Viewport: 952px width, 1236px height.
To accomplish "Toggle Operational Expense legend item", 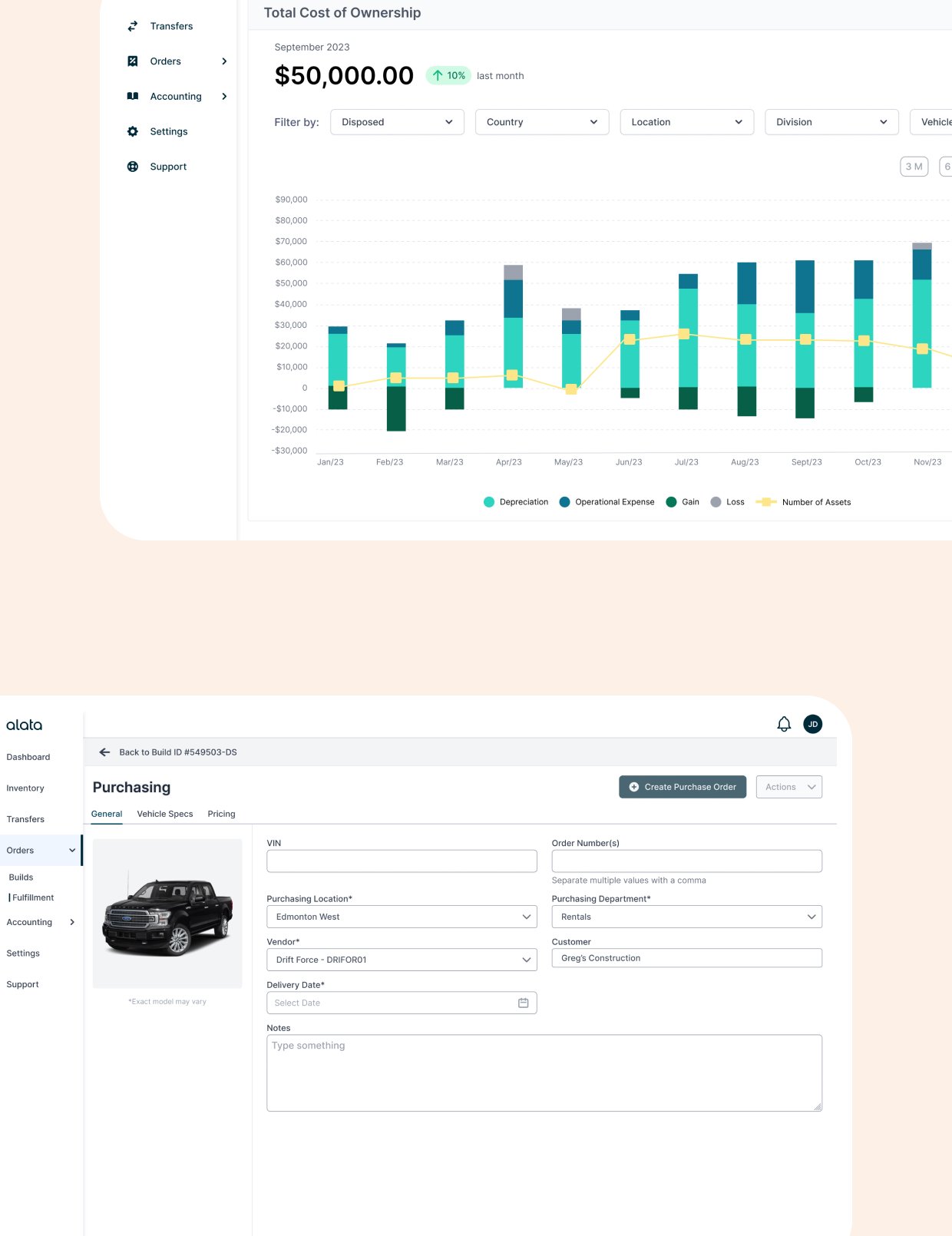I will [x=607, y=502].
